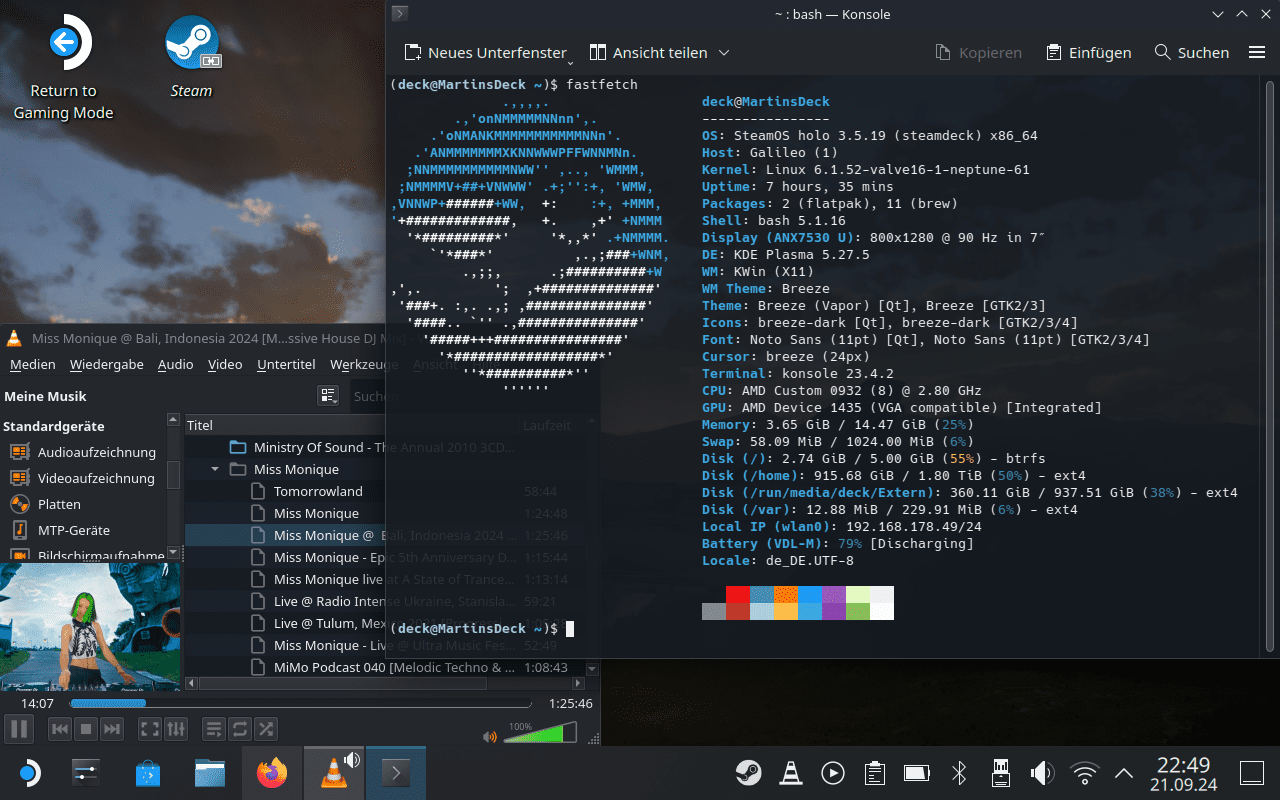Open the application launcher in taskbar

pyautogui.click(x=28, y=773)
